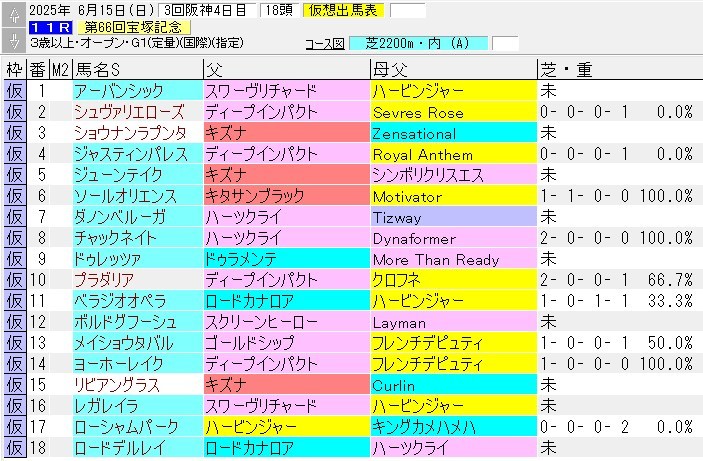Click the 50.0% turf-heavy record value

[x=670, y=343]
